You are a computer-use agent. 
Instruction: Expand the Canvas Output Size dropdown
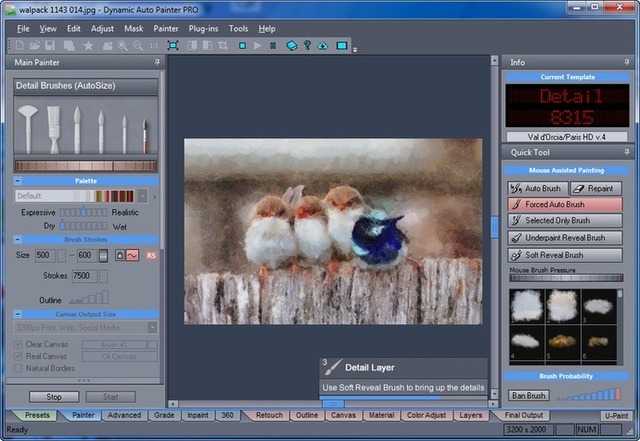[152, 327]
